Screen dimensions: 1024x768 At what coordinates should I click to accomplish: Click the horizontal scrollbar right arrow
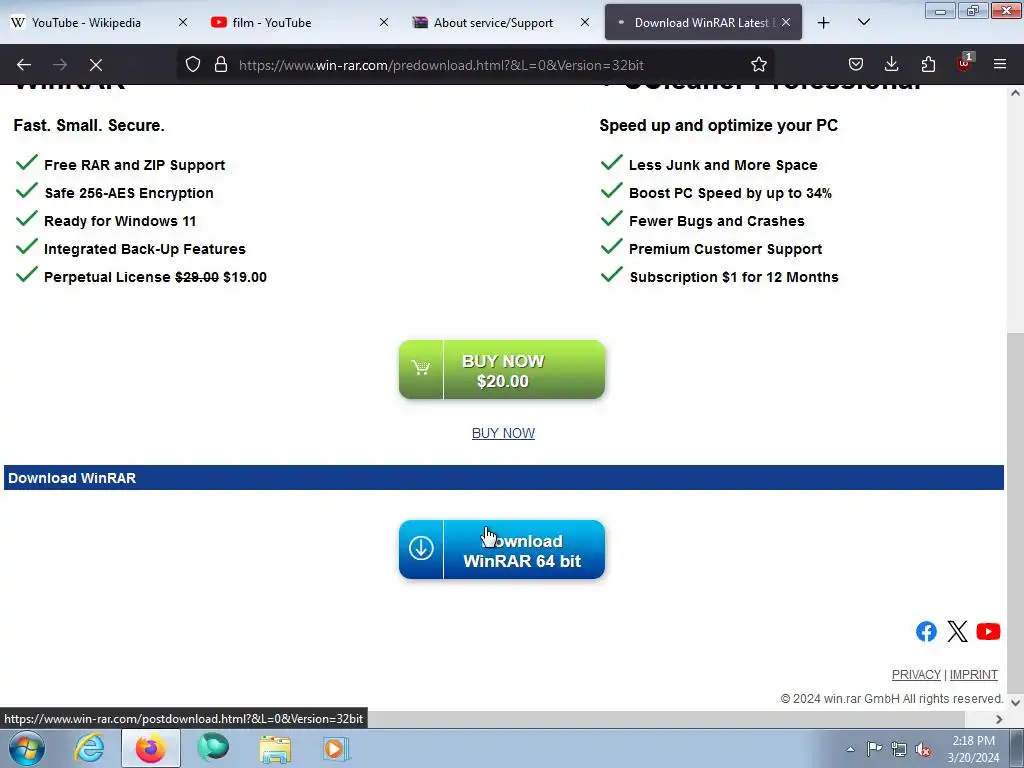999,719
